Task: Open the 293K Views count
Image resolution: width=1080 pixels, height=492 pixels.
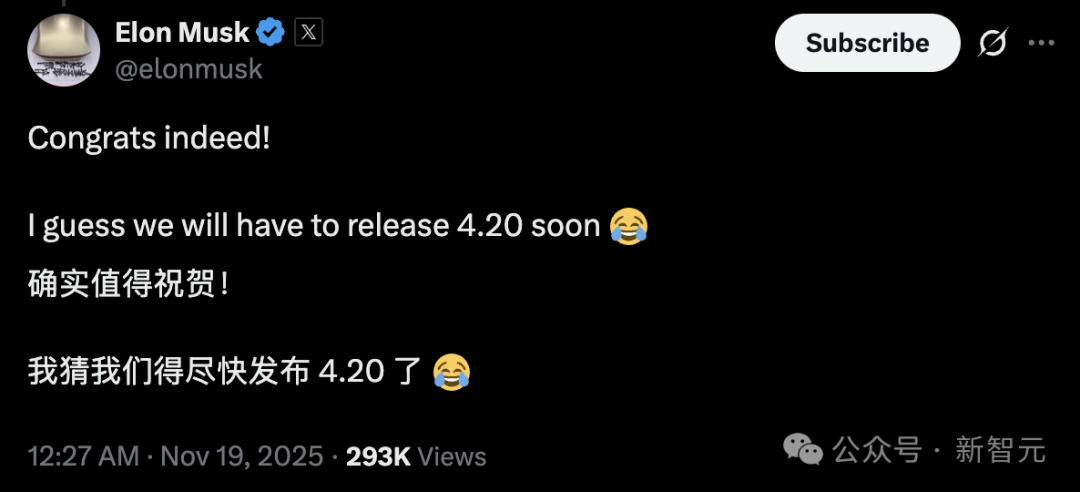Action: click(416, 457)
